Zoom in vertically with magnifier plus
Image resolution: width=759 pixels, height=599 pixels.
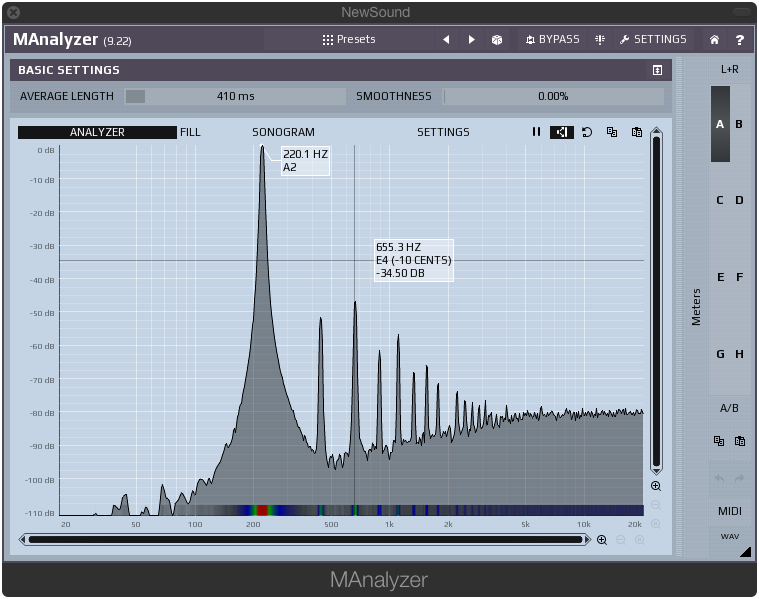tap(656, 486)
